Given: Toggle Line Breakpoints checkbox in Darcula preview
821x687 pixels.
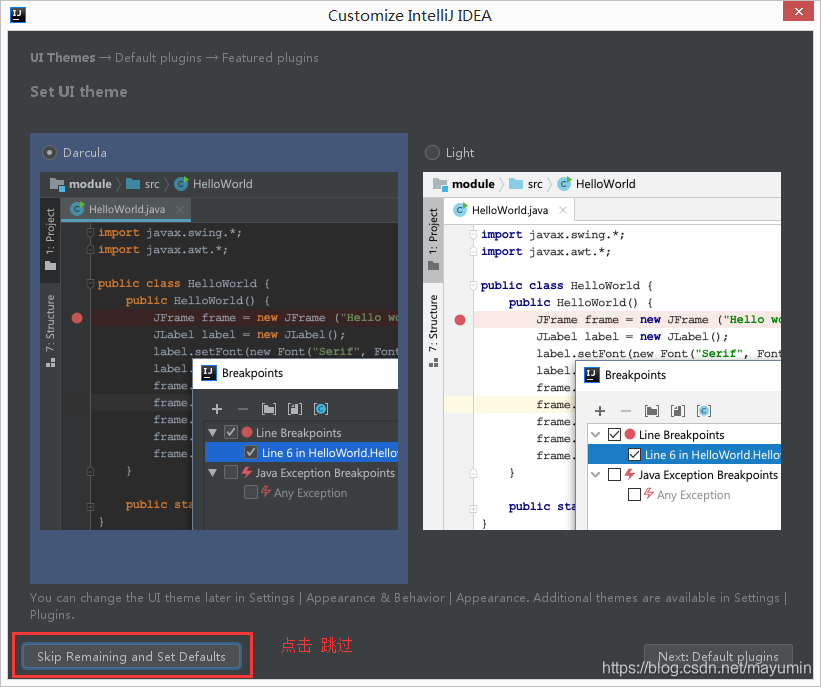Looking at the screenshot, I should tap(231, 432).
